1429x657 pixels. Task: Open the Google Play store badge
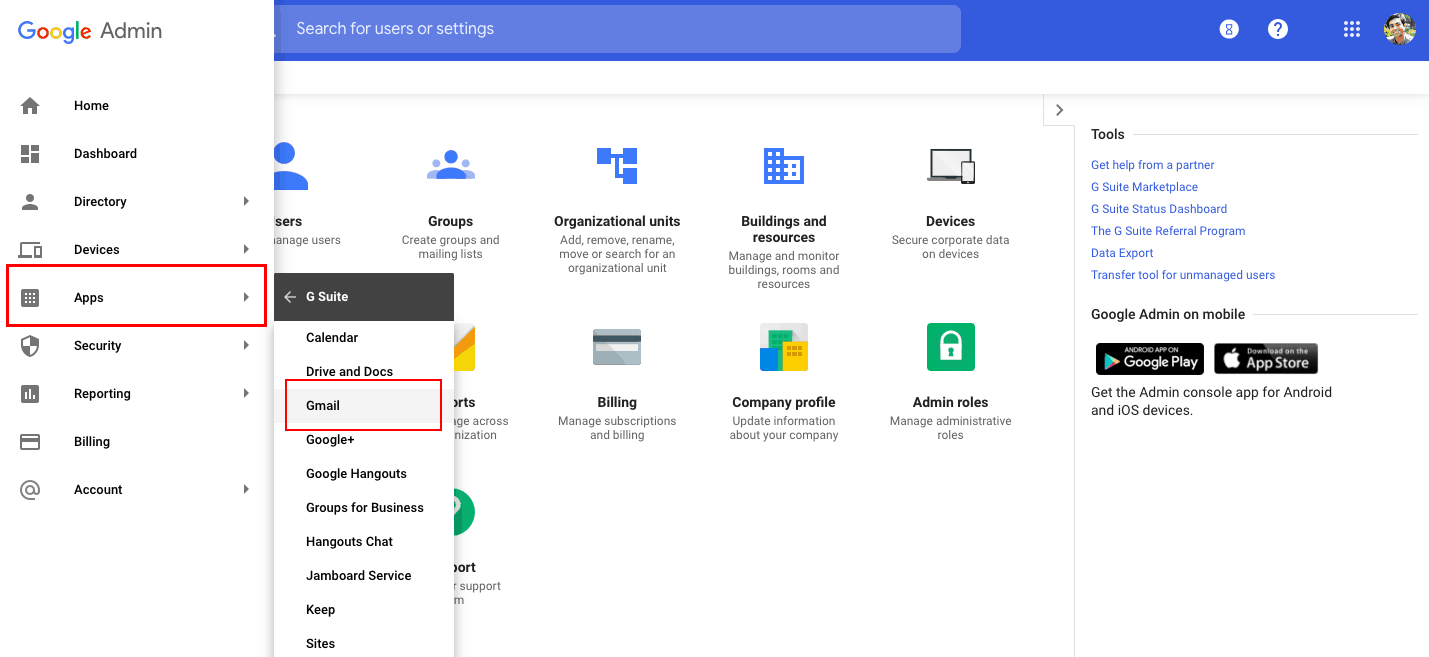[1149, 358]
